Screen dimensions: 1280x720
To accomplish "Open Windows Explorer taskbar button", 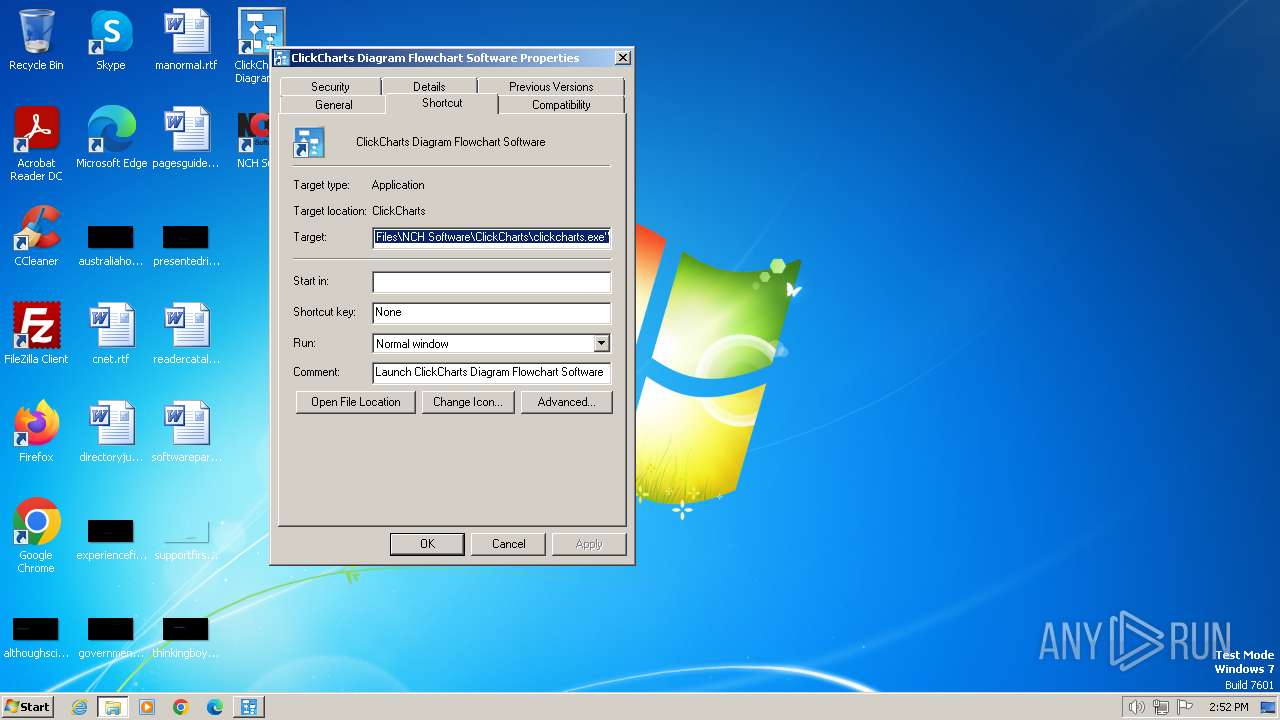I will pyautogui.click(x=113, y=707).
